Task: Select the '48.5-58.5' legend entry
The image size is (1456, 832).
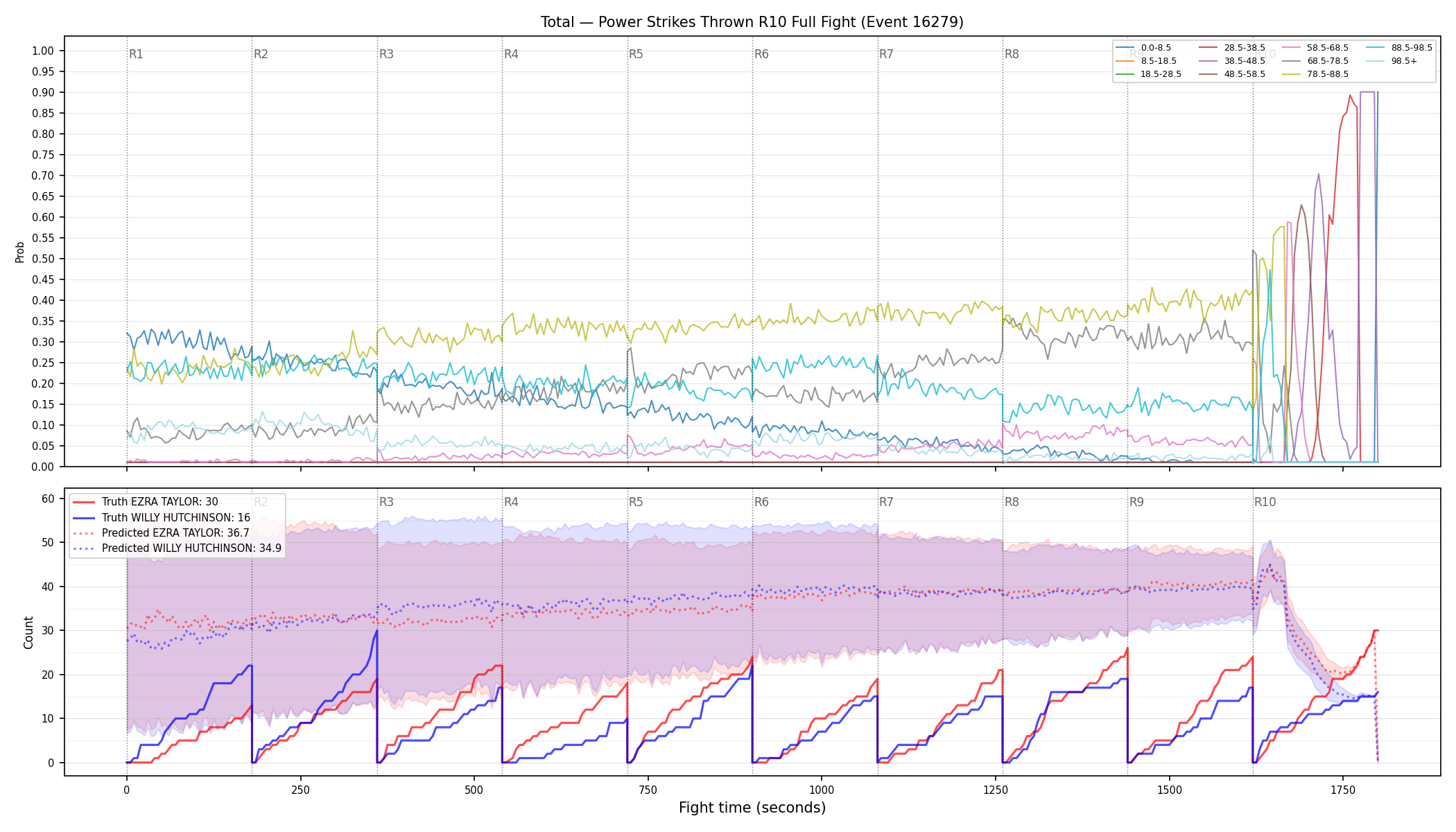Action: tap(1232, 74)
